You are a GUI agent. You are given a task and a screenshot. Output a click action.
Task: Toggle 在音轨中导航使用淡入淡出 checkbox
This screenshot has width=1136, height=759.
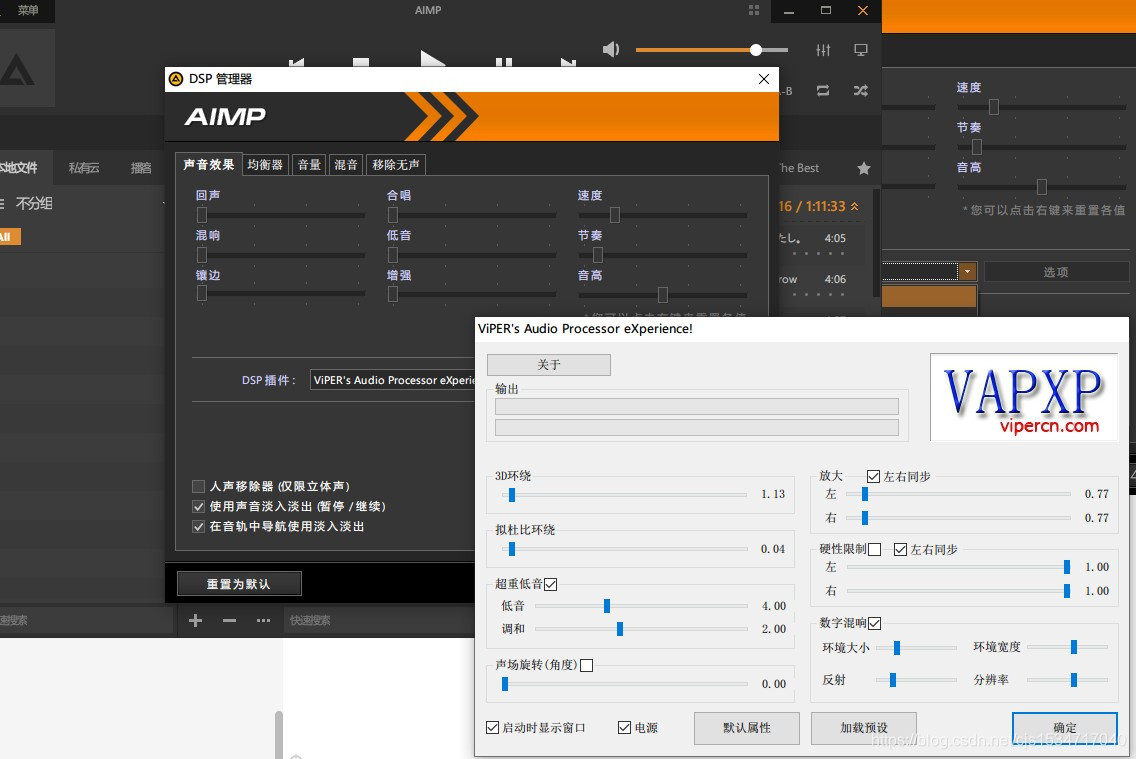(x=198, y=527)
